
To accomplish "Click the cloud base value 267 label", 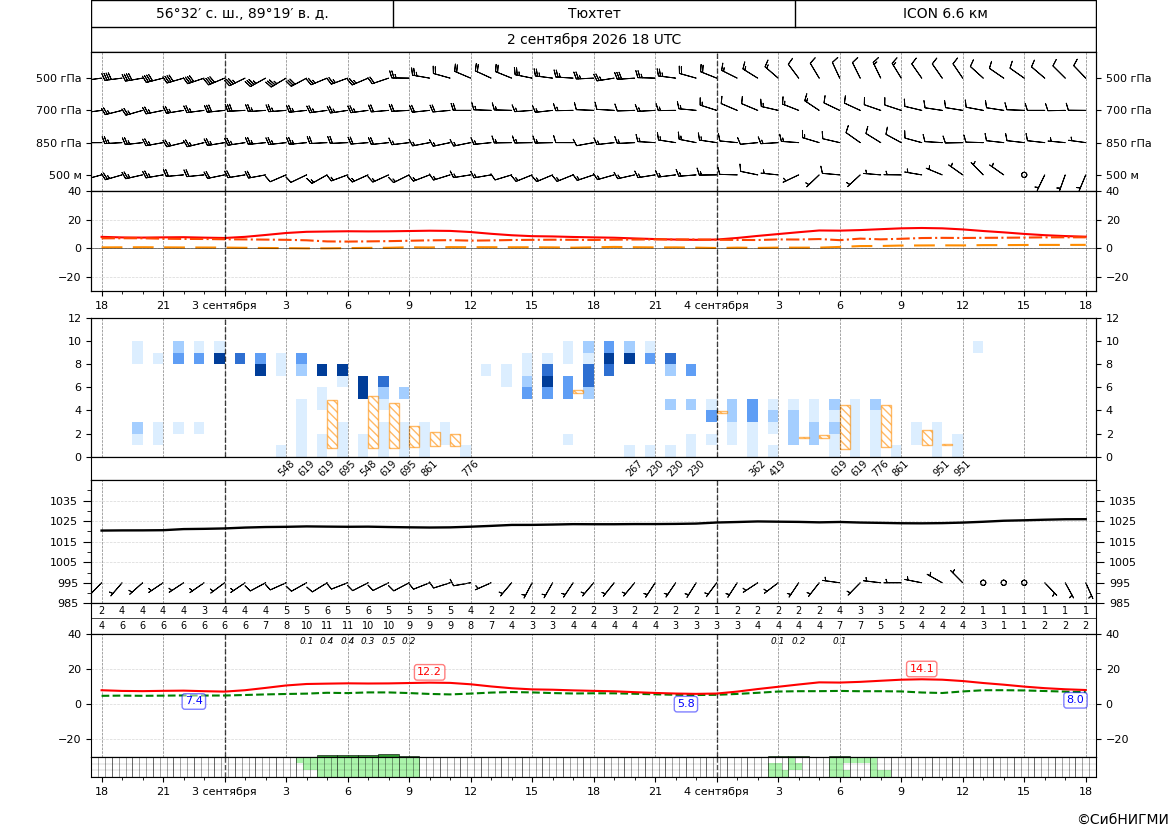I will [633, 468].
